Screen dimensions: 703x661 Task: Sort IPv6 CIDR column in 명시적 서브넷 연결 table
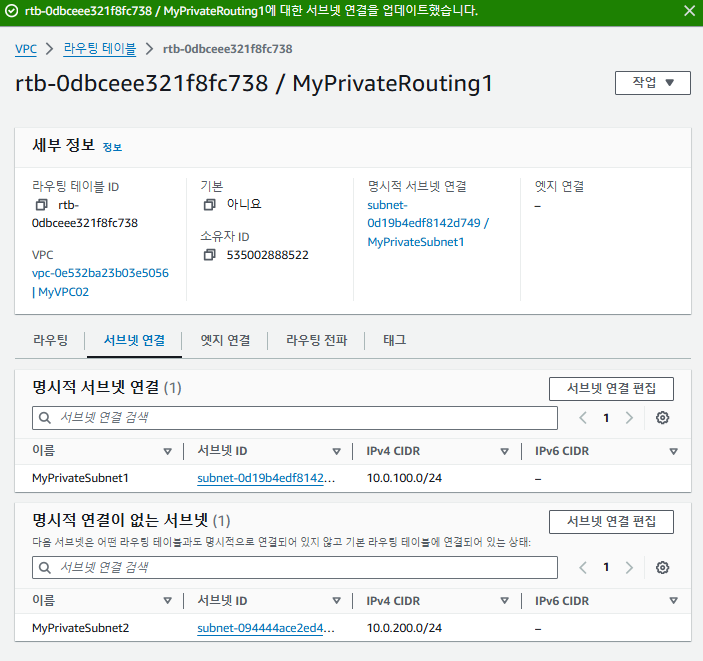click(x=673, y=452)
